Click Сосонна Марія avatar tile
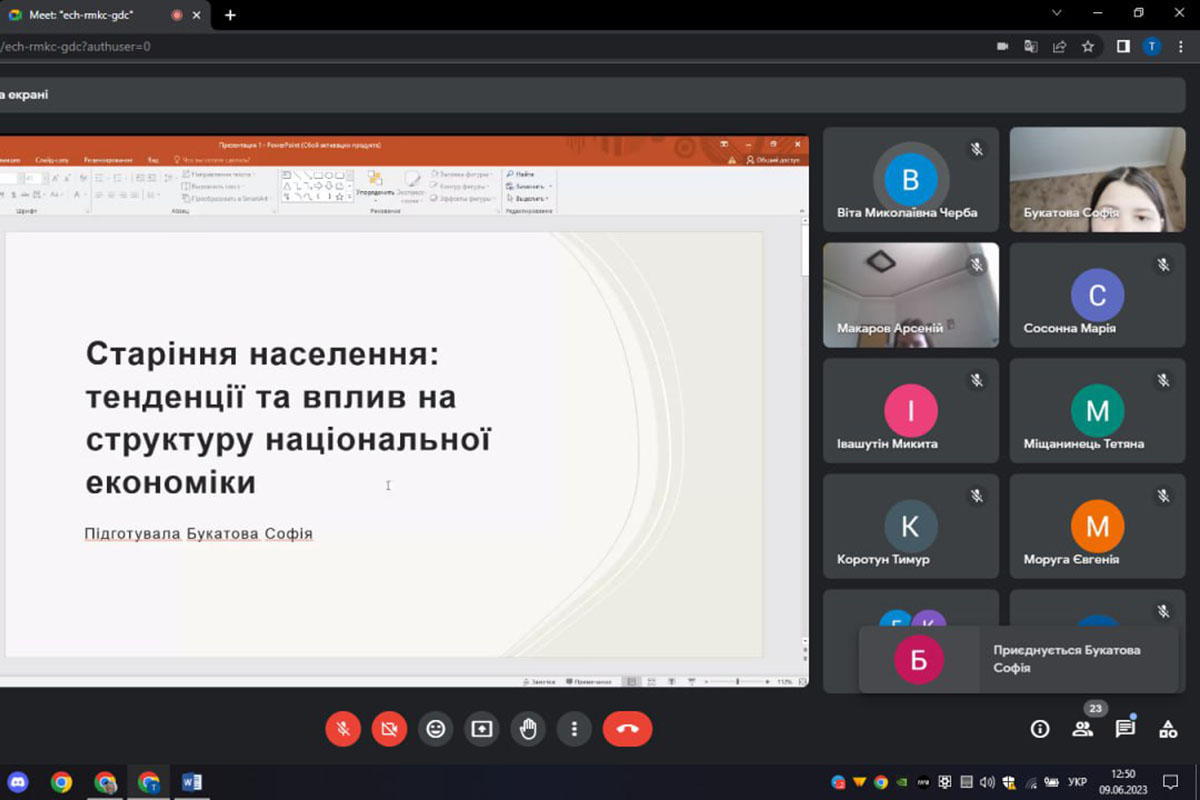 [x=1097, y=295]
